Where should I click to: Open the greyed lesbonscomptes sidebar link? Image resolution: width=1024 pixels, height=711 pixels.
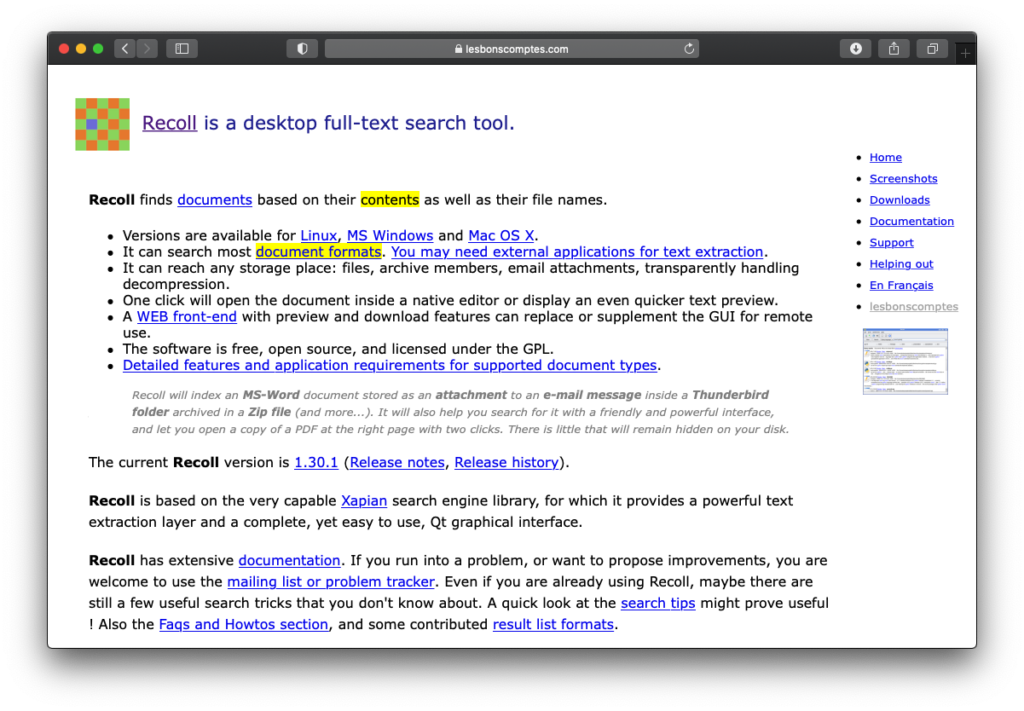click(914, 307)
